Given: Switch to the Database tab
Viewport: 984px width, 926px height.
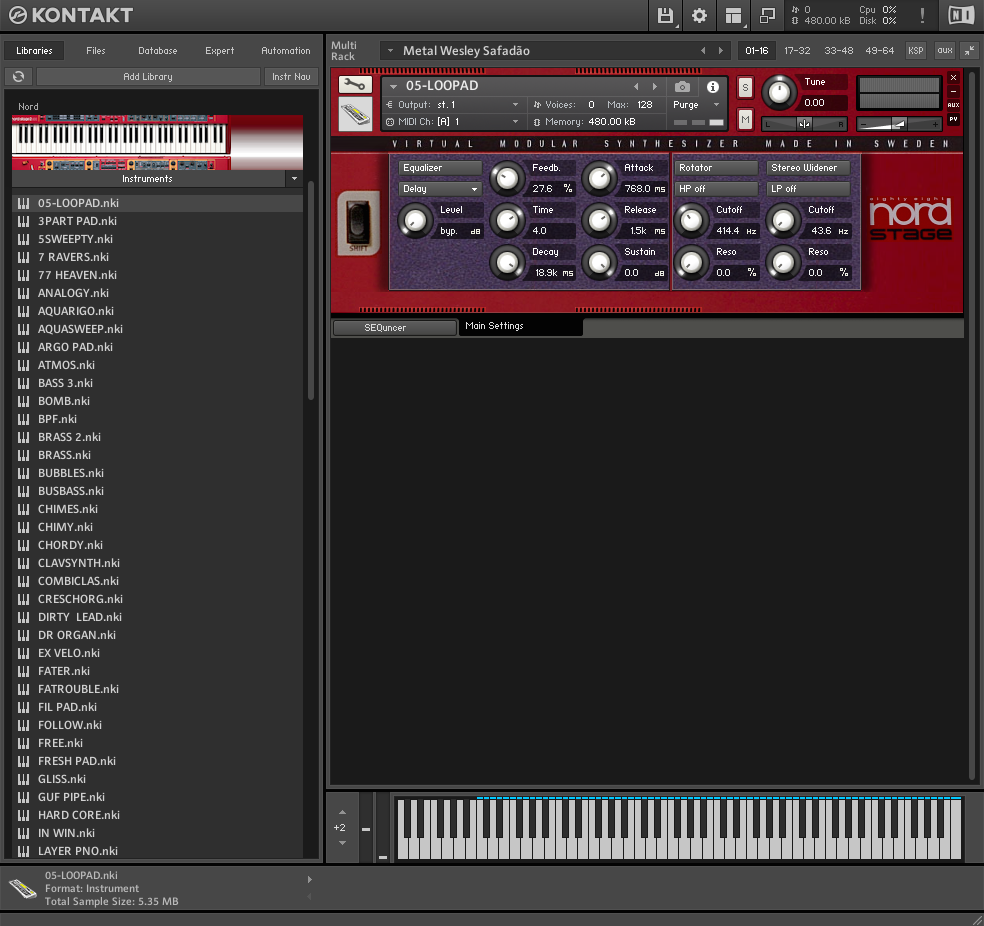Looking at the screenshot, I should click(x=158, y=51).
